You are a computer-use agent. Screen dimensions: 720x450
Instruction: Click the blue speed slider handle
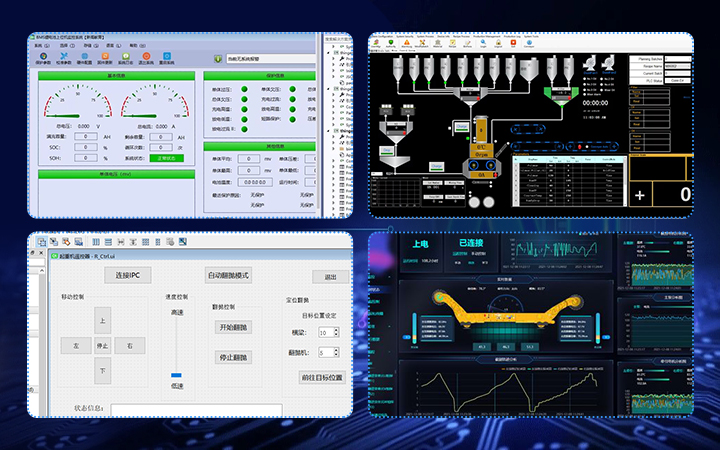point(176,375)
